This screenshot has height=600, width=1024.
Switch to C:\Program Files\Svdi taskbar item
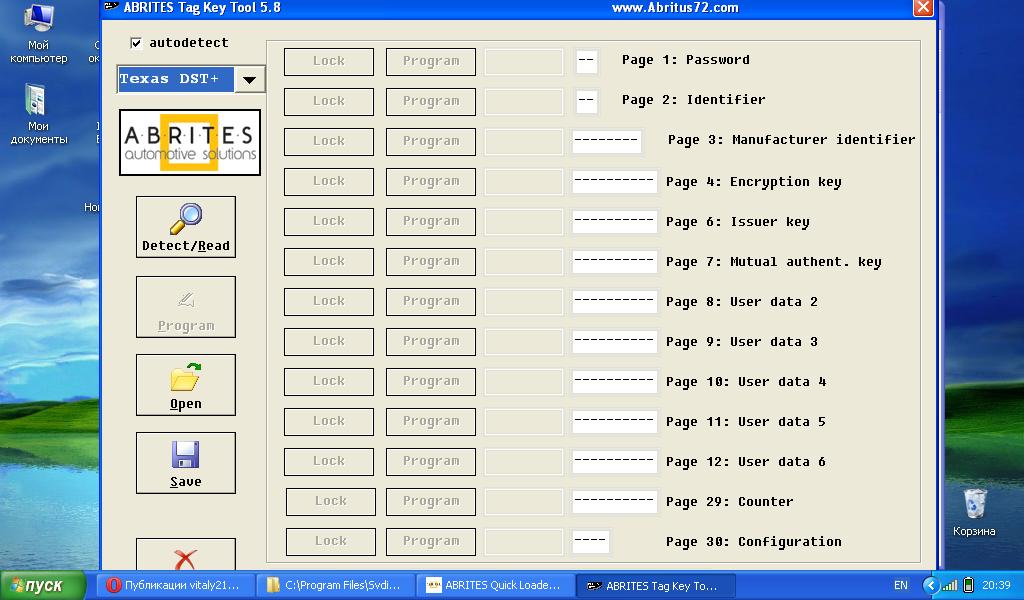coord(335,585)
